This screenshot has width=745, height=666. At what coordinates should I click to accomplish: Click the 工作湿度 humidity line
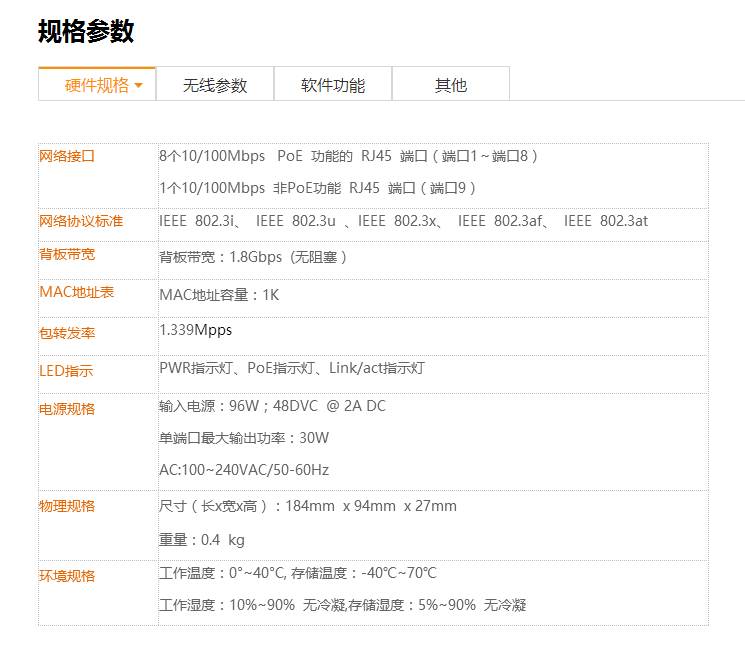(343, 605)
